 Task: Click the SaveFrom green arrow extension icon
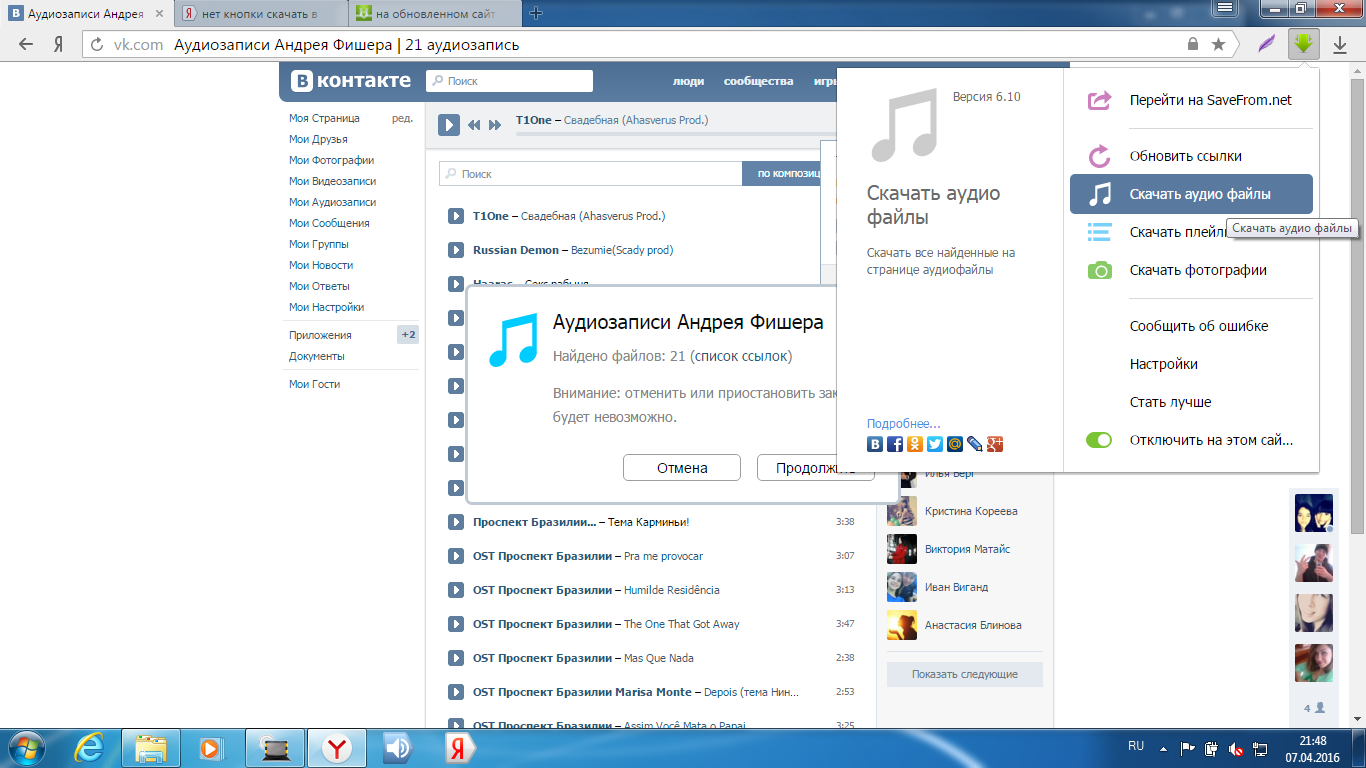coord(1303,43)
